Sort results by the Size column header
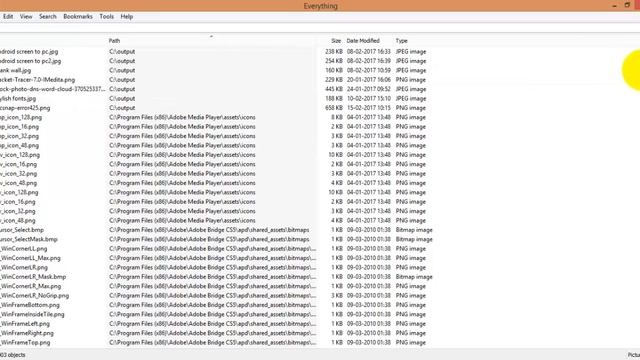 336,41
